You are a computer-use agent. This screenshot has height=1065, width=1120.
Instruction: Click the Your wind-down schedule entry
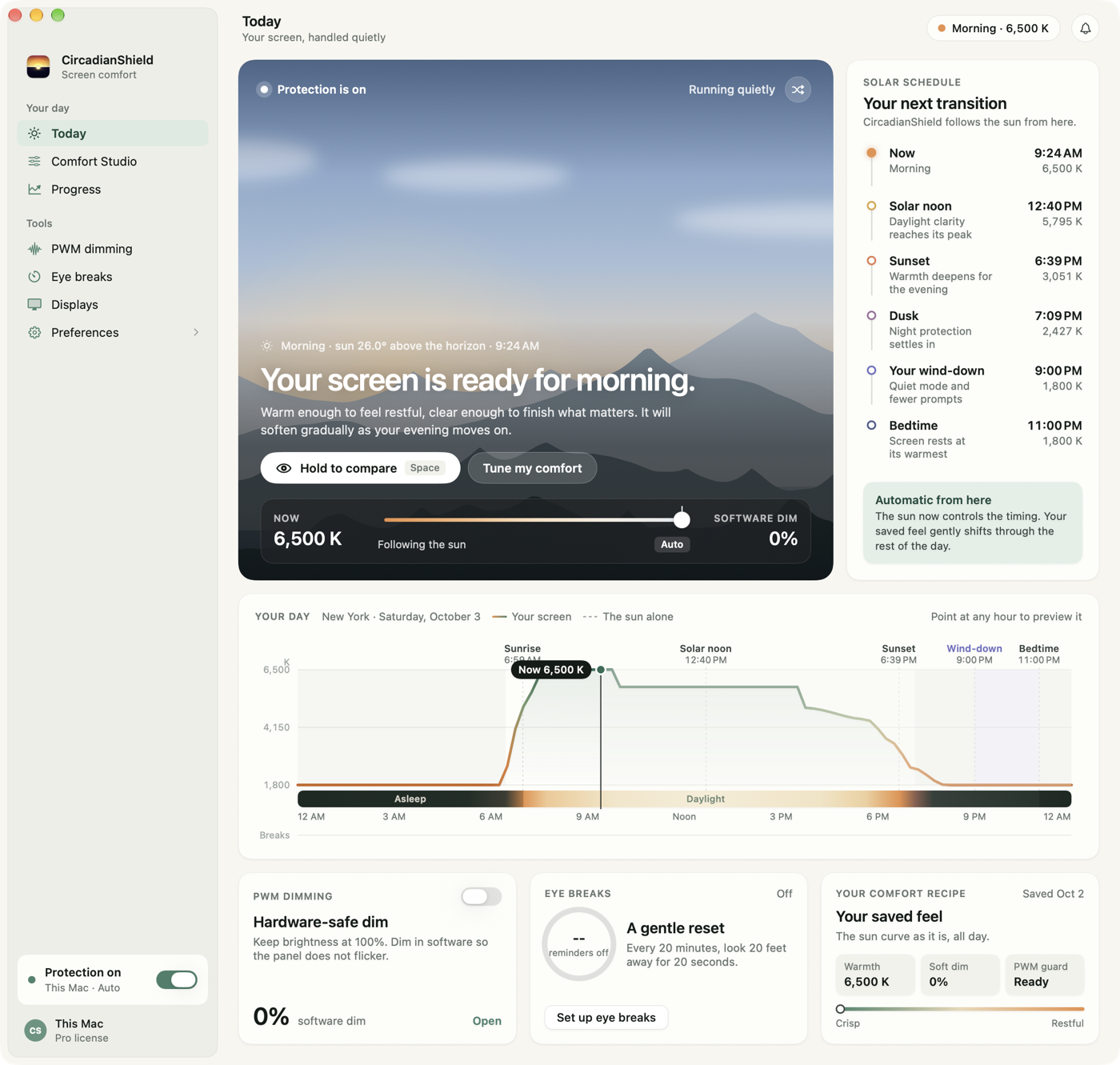[x=973, y=384]
